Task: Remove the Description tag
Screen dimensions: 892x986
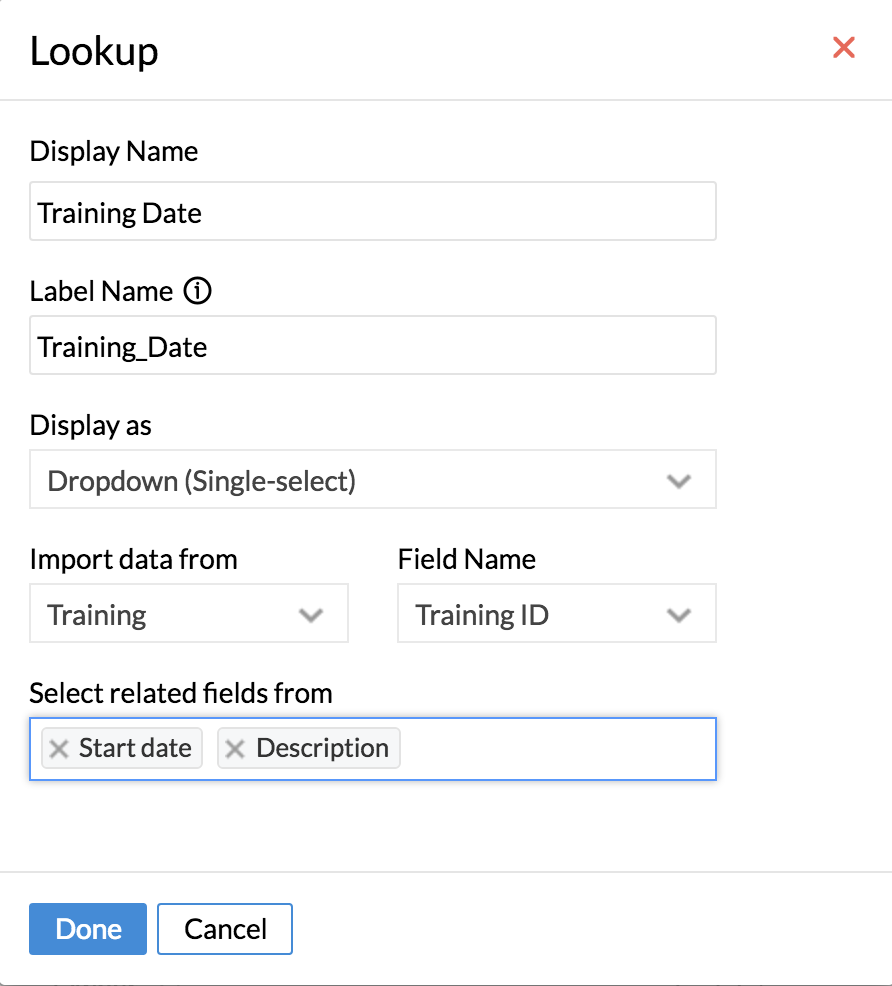Action: [x=236, y=749]
